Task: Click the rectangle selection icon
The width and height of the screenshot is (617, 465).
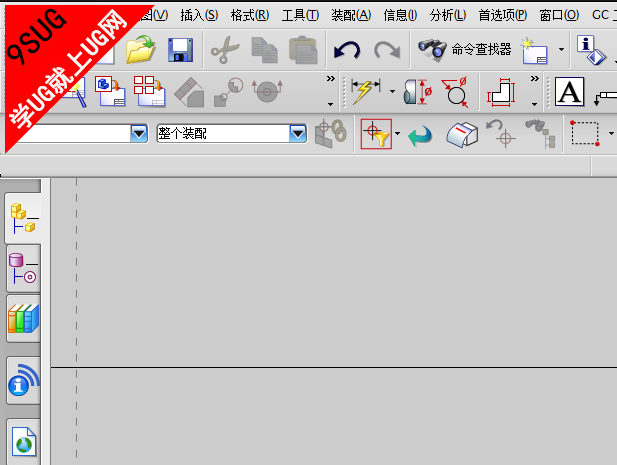Action: 585,134
